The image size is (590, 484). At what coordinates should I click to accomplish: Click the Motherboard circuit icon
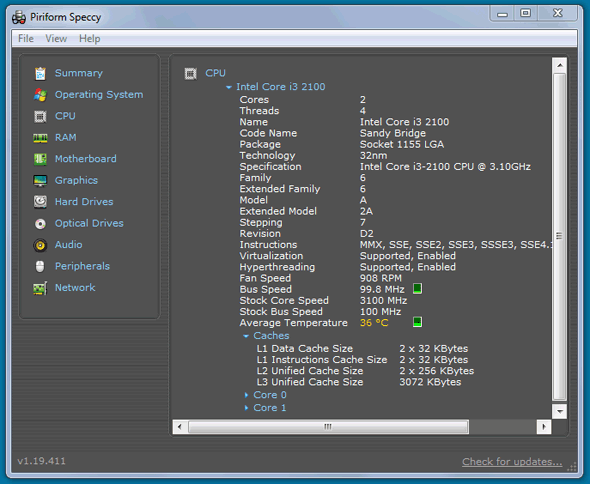40,159
